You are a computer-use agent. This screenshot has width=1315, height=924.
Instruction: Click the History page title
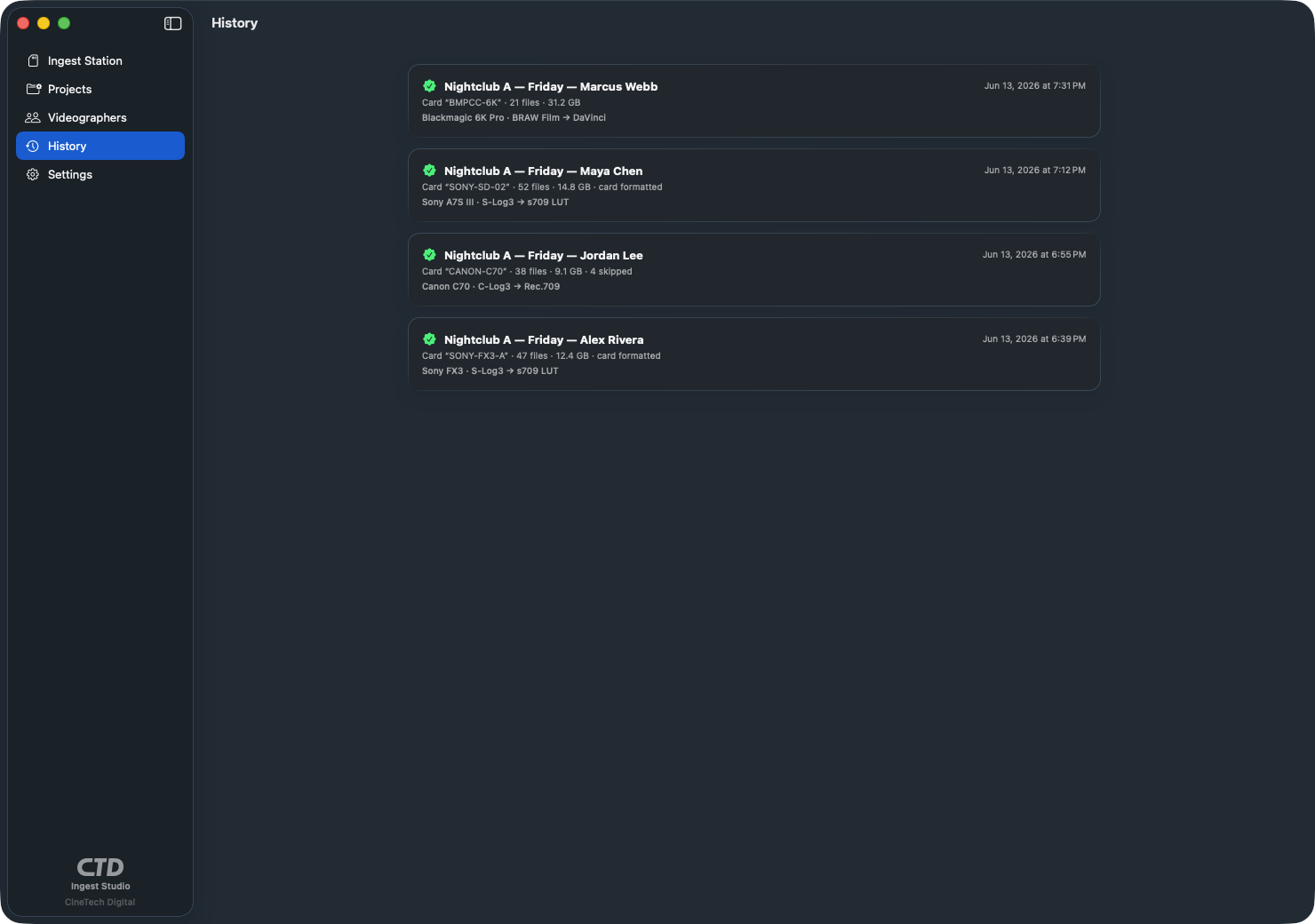tap(235, 23)
